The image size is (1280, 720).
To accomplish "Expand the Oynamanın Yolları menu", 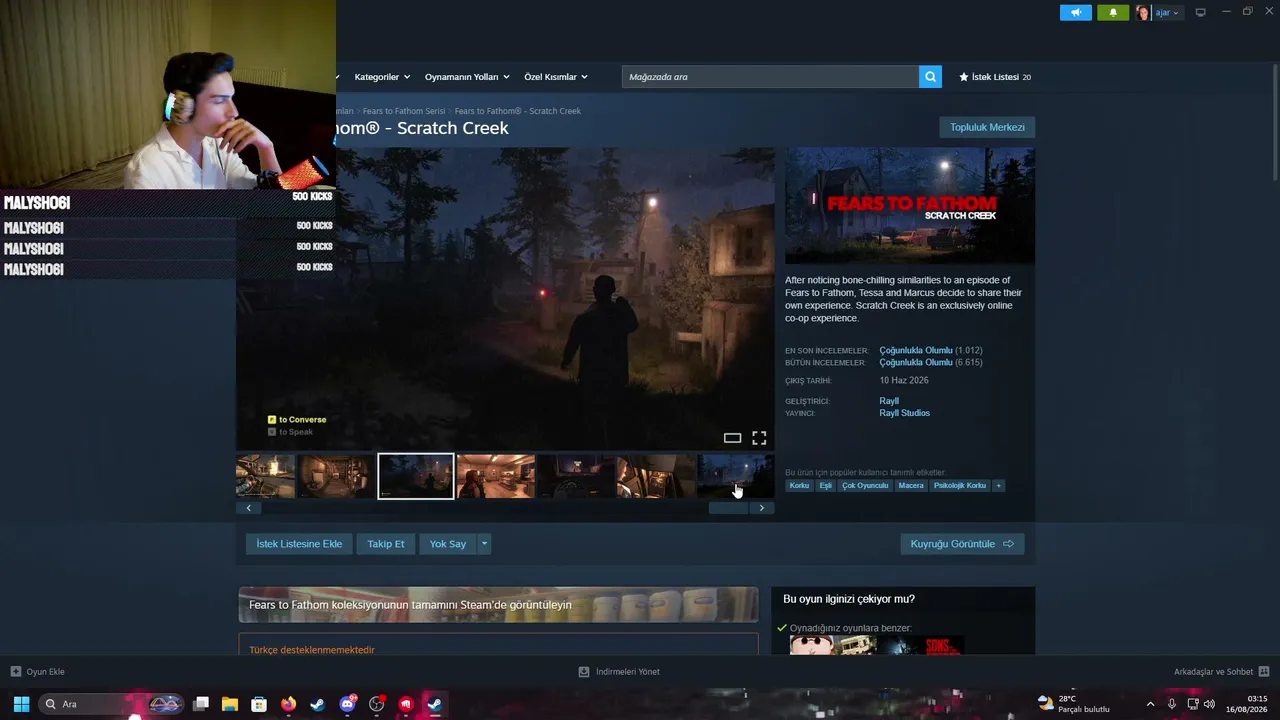I will [467, 77].
